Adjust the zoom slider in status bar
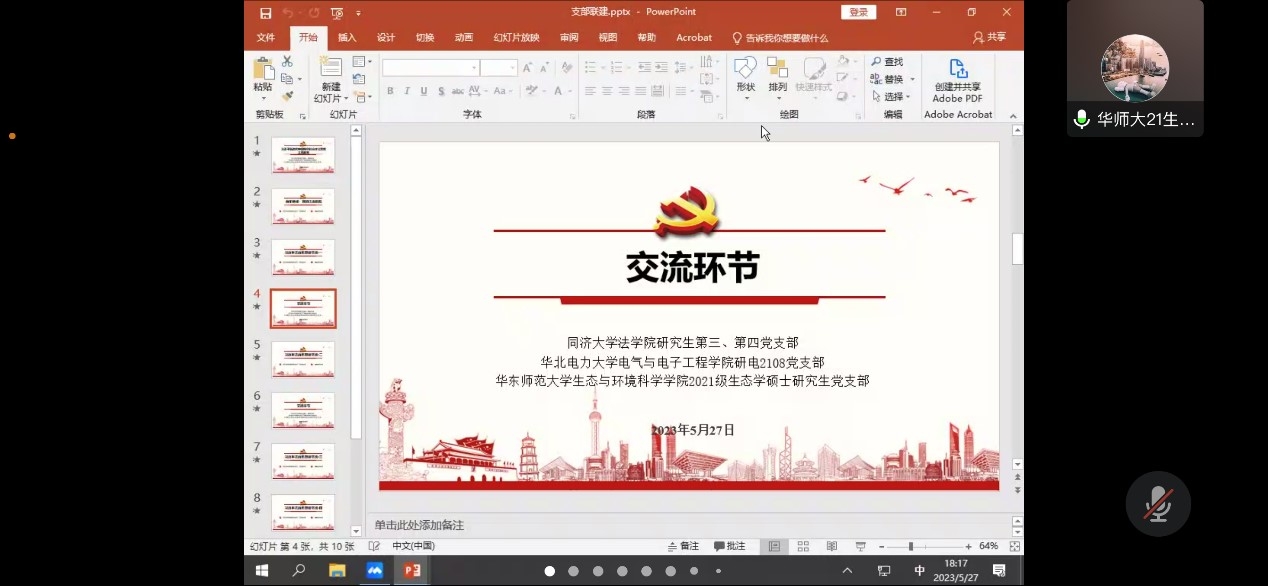The image size is (1268, 586). tap(910, 547)
